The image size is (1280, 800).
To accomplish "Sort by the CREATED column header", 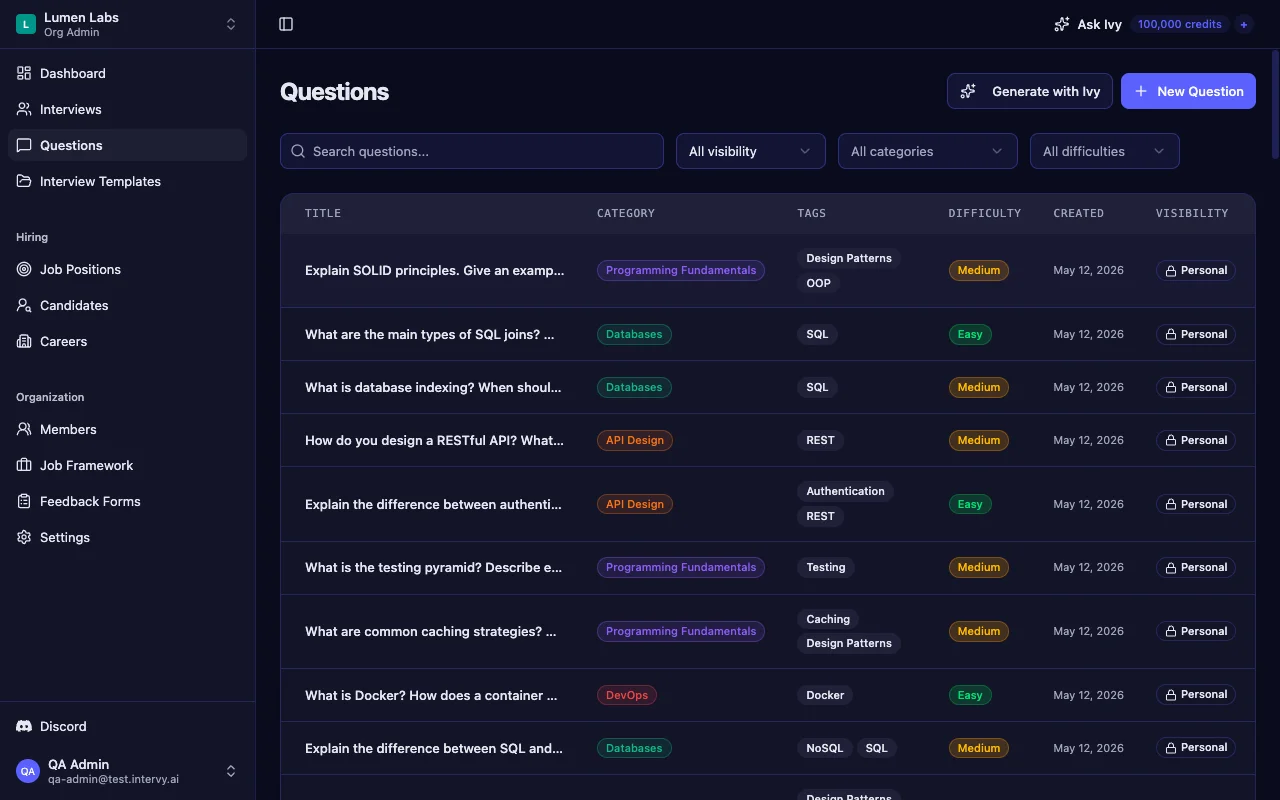I will point(1078,213).
